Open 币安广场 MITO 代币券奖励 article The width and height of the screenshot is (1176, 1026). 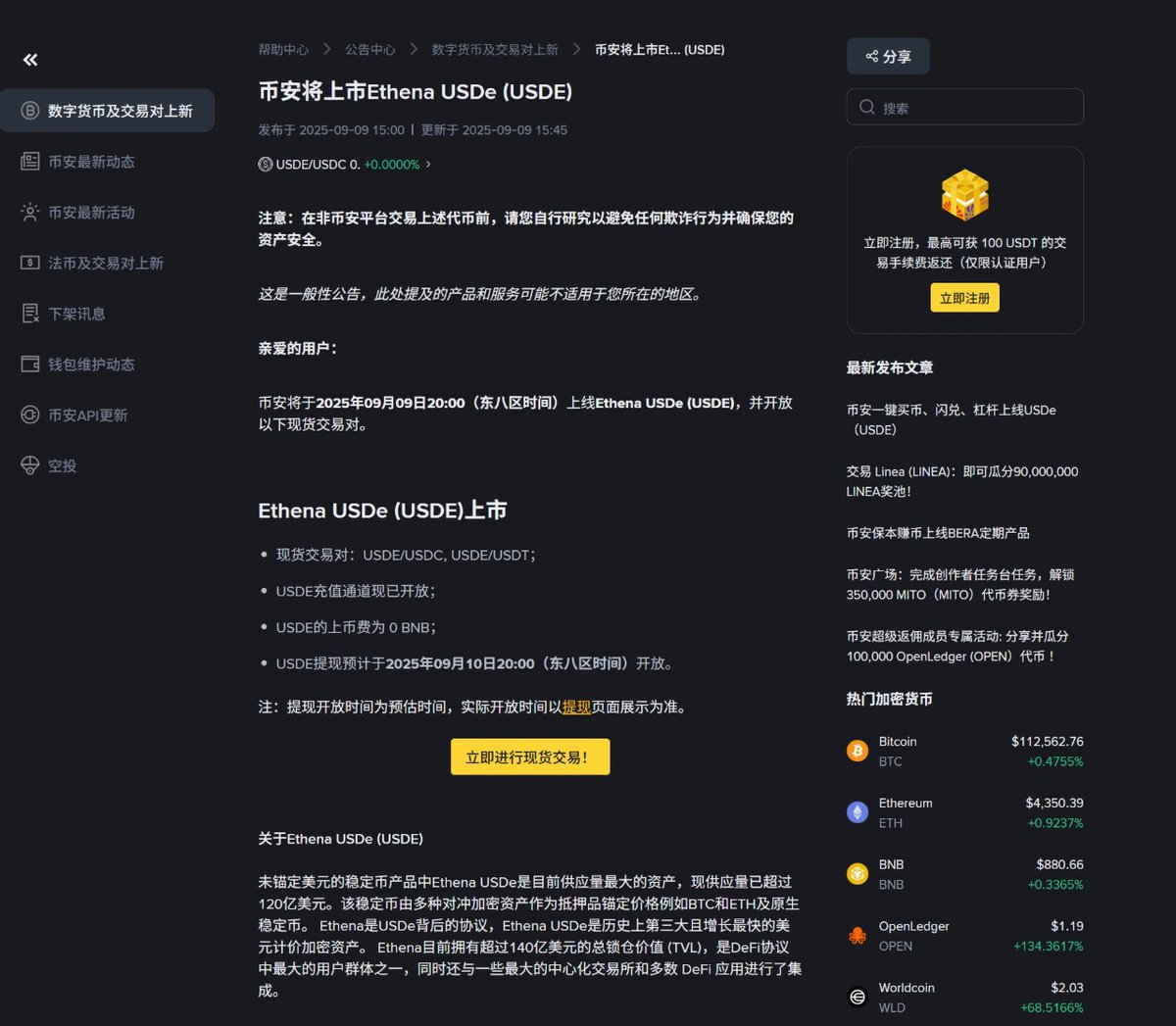[960, 584]
